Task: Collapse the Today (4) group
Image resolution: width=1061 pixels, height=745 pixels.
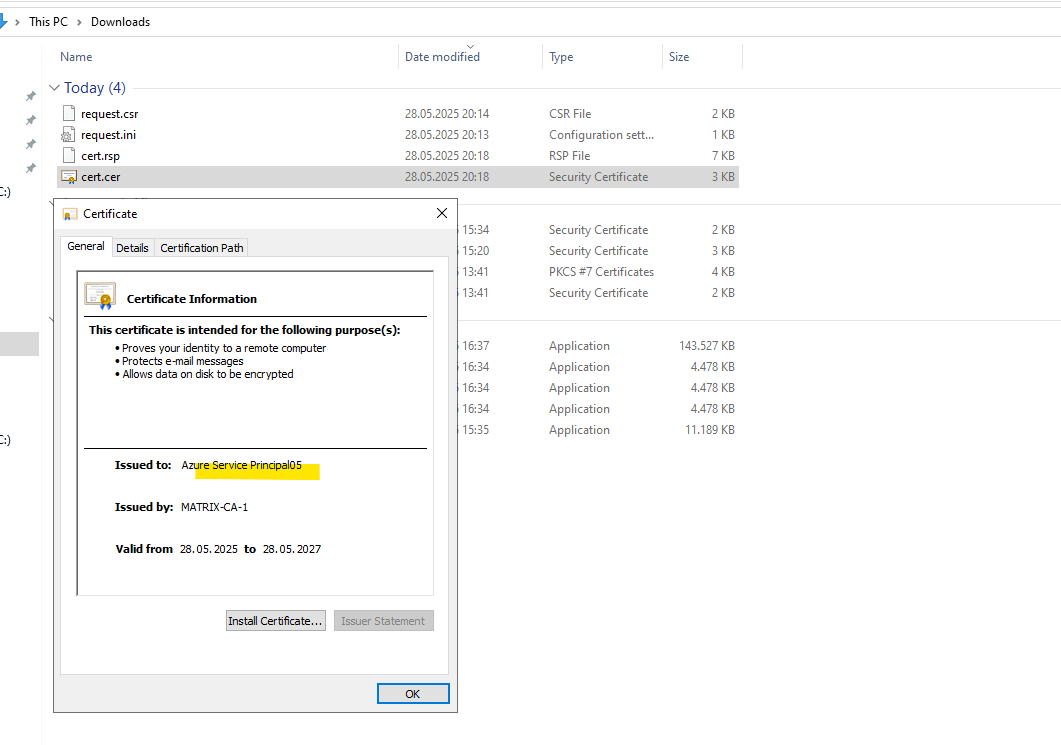Action: [x=54, y=87]
